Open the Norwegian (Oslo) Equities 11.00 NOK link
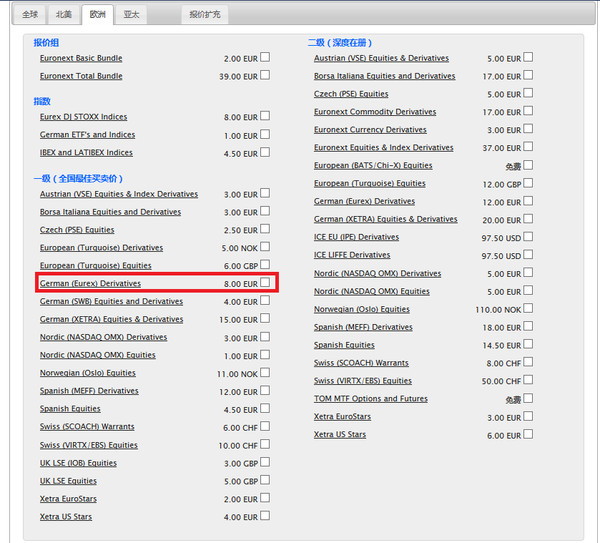The width and height of the screenshot is (600, 543). click(88, 373)
